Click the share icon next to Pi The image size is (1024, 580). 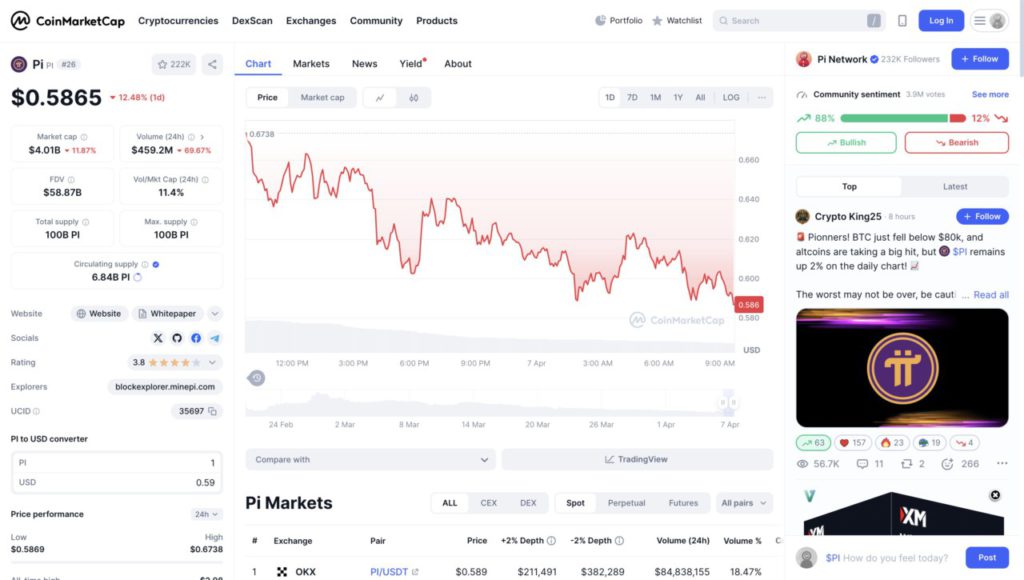tap(212, 64)
